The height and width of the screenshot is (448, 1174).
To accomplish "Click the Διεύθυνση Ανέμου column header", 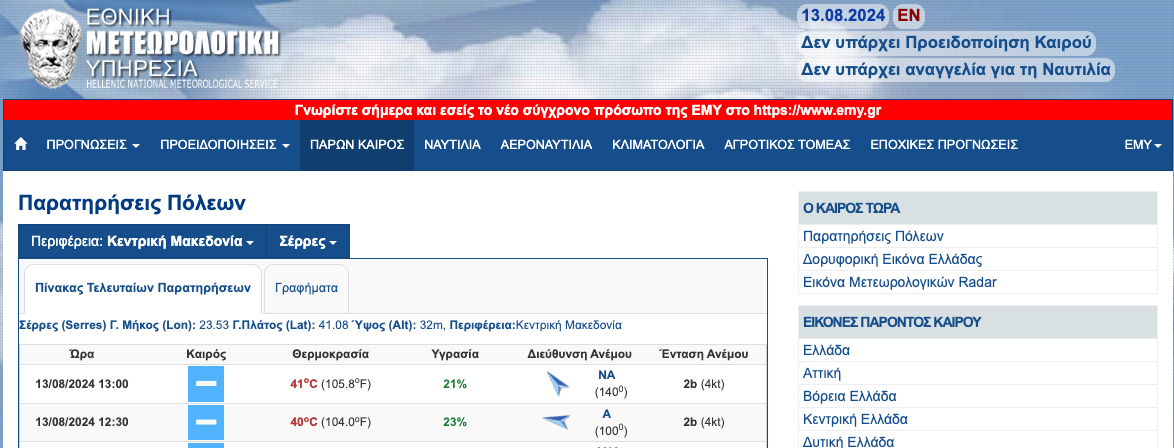I will 580,354.
